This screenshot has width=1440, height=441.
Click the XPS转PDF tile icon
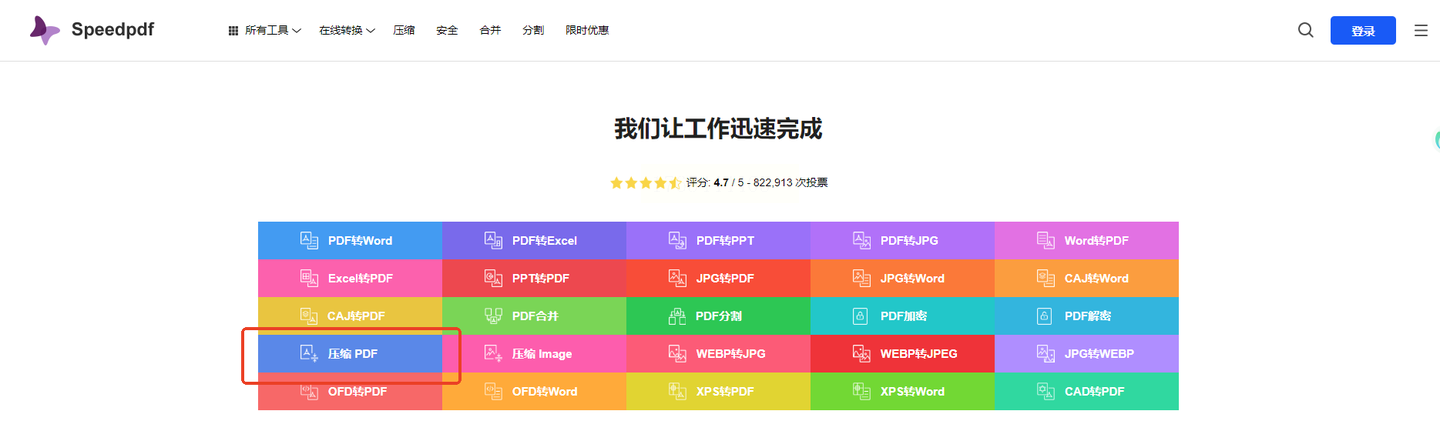[677, 391]
